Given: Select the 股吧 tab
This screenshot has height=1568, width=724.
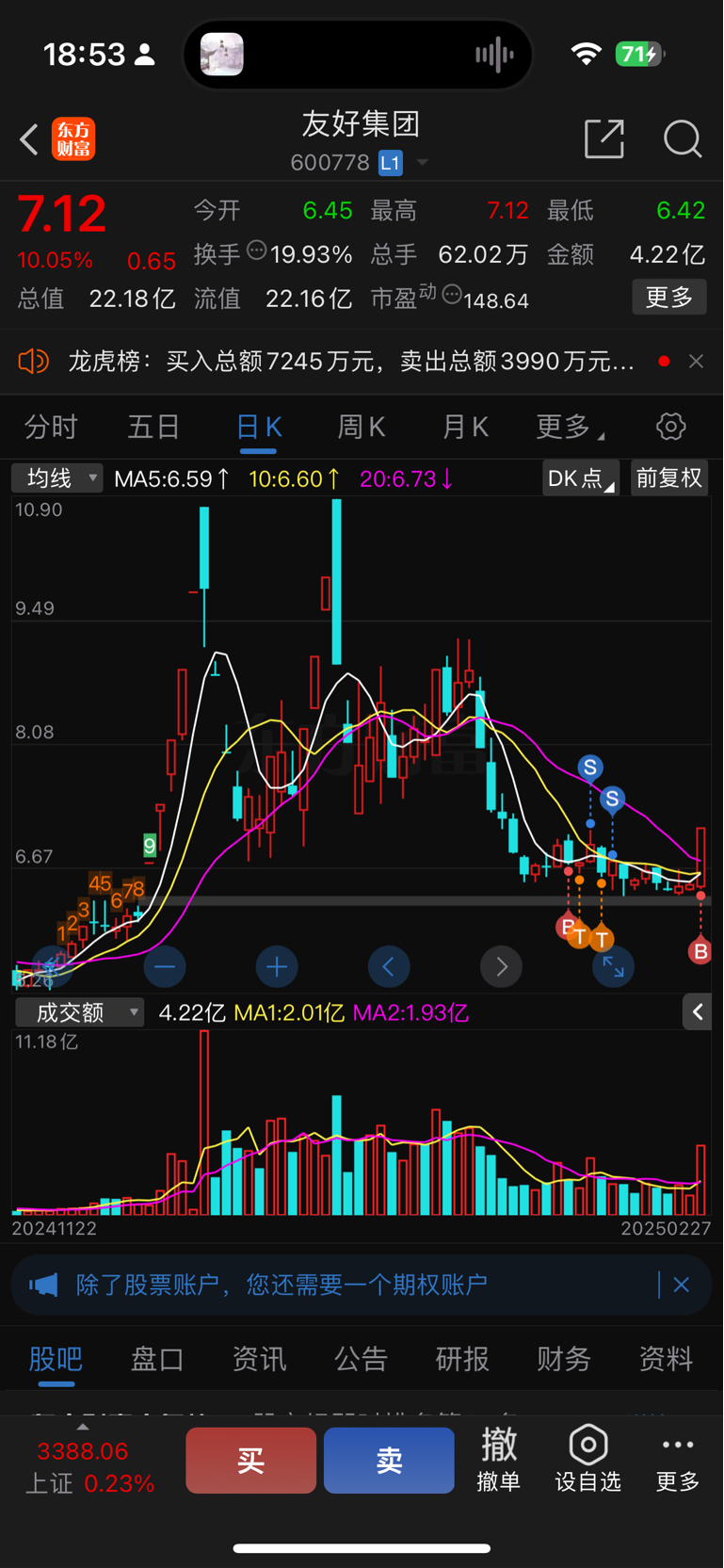Looking at the screenshot, I should pyautogui.click(x=56, y=1359).
